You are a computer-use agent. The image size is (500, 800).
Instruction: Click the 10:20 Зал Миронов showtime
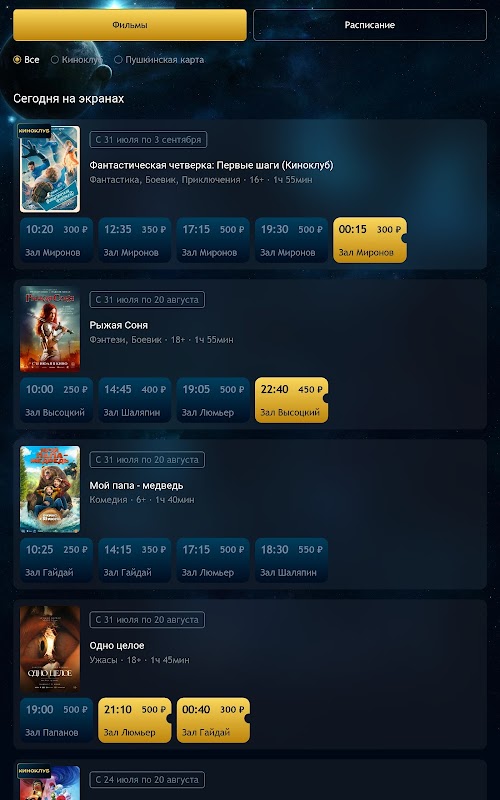56,240
